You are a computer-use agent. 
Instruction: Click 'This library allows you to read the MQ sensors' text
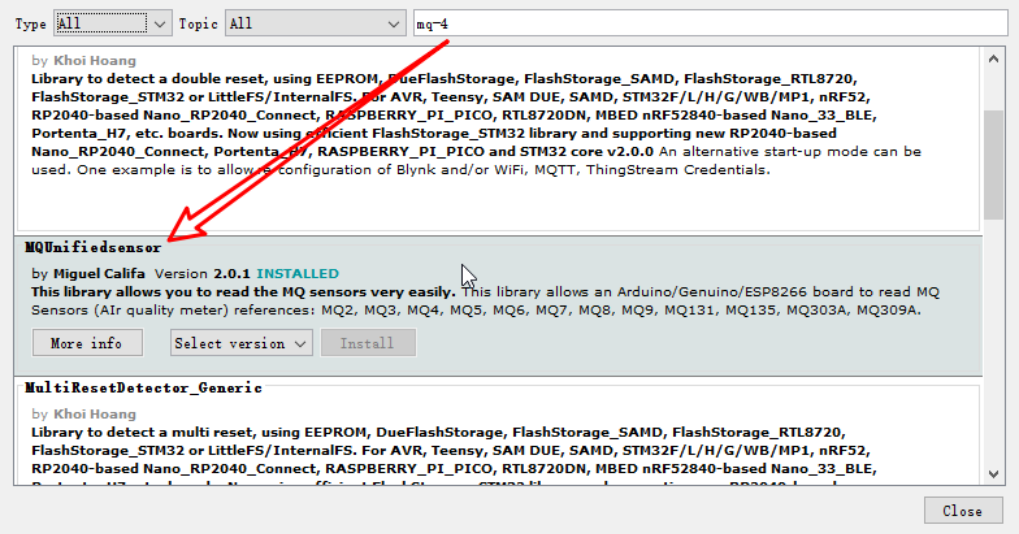point(243,292)
